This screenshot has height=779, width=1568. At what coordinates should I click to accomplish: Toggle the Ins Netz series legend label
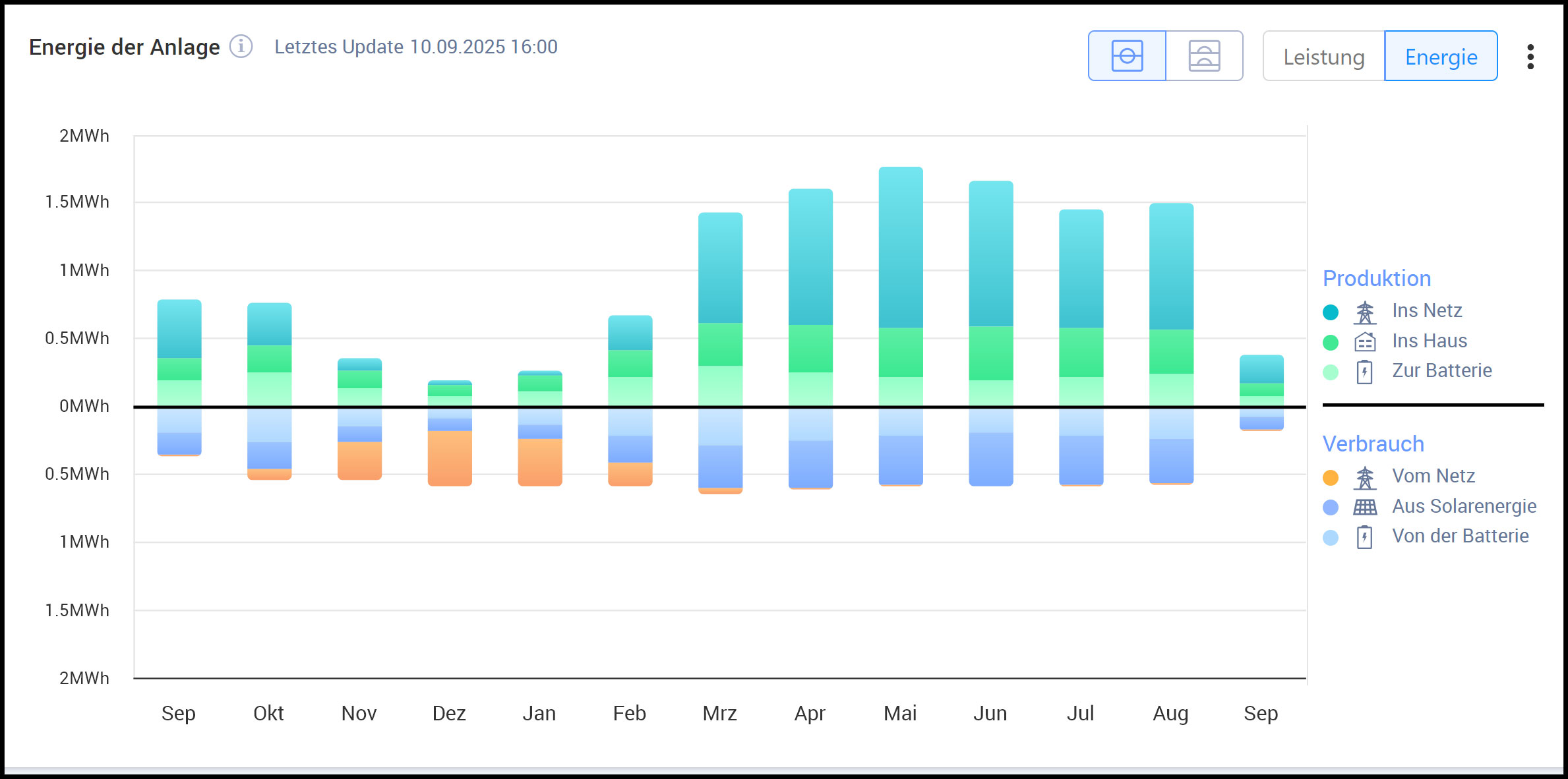(1427, 310)
